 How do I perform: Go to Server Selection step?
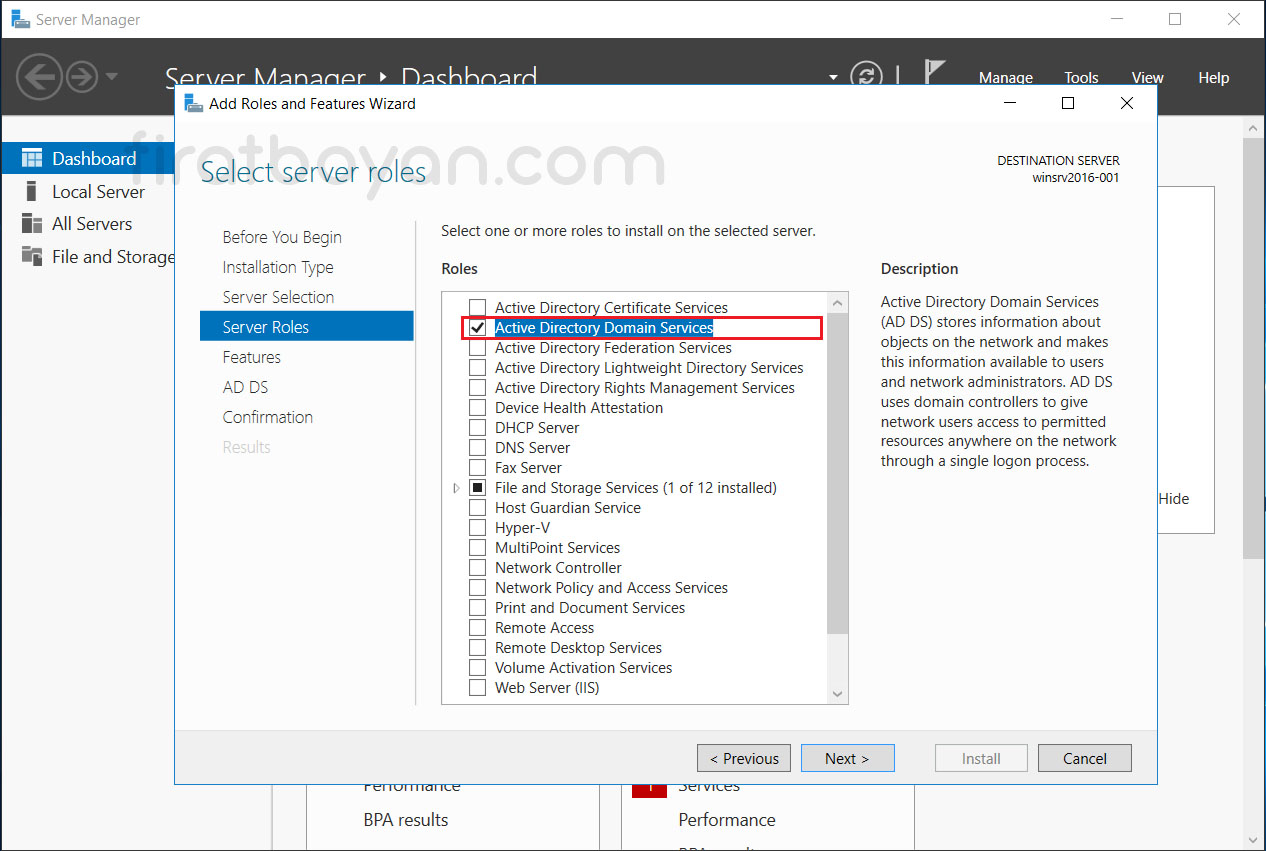coord(278,297)
